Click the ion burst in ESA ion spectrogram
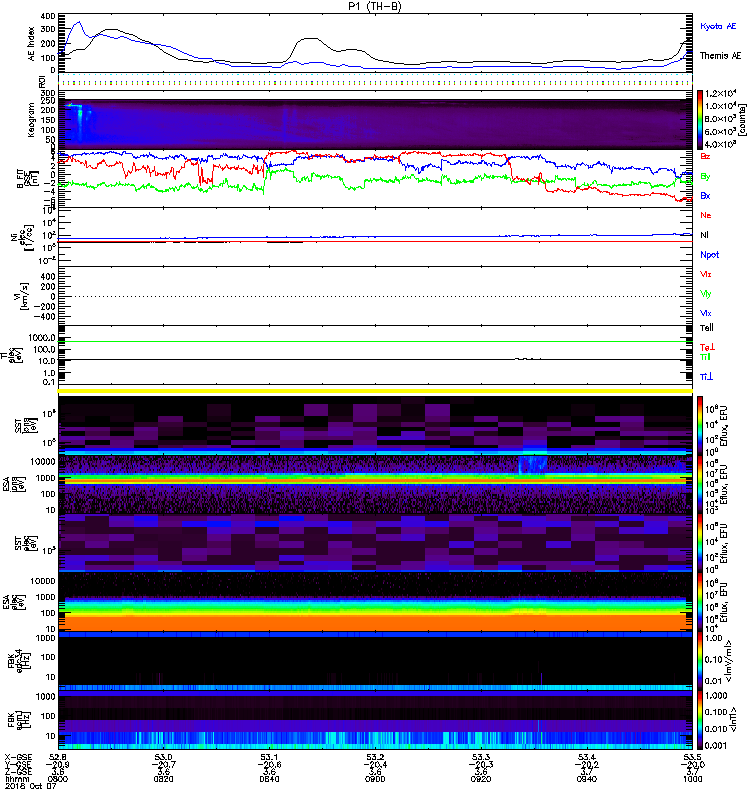This screenshot has height=800, width=750. [x=533, y=465]
